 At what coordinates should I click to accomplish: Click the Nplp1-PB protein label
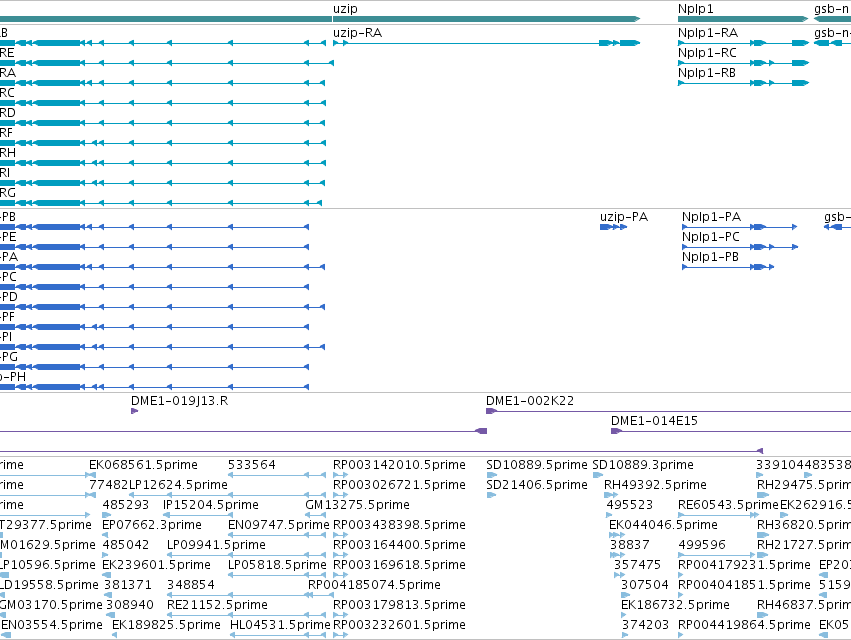710,257
